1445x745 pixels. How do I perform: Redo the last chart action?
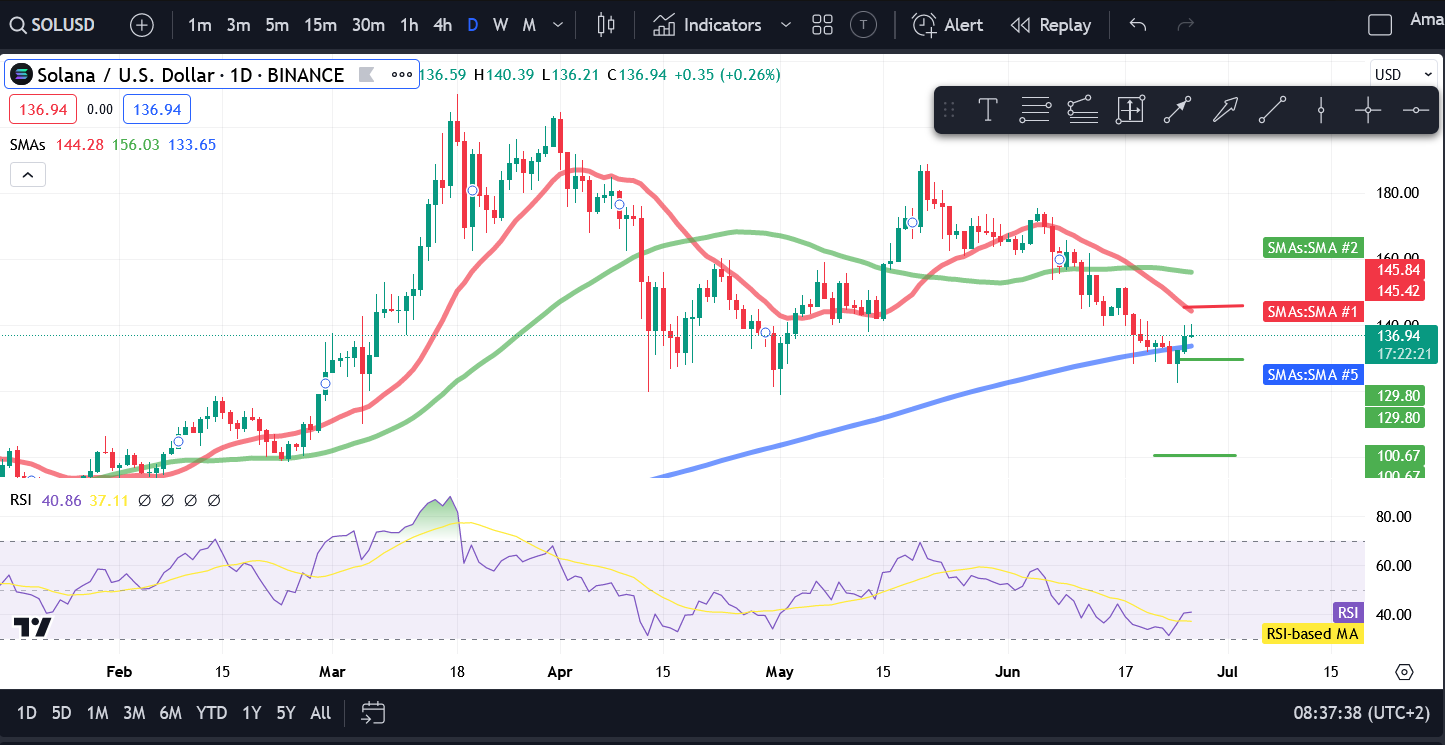coord(1186,25)
